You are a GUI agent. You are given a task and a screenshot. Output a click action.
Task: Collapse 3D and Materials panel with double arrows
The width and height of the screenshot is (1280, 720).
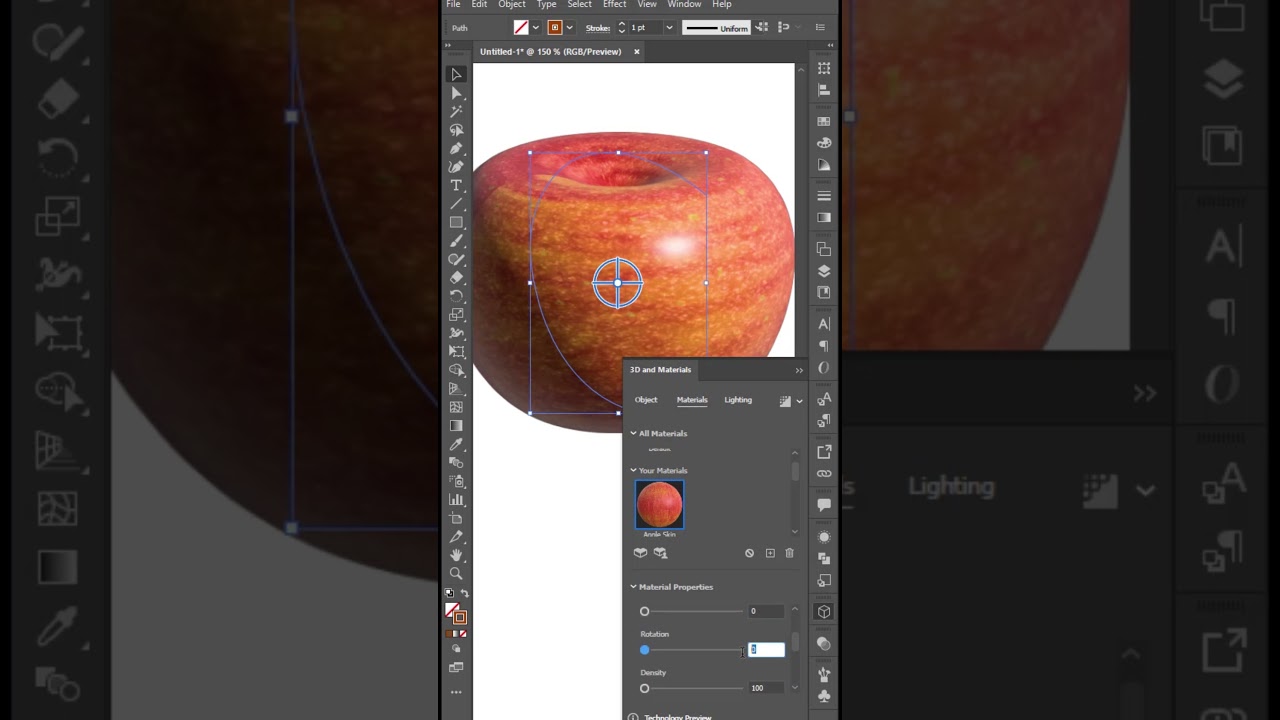coord(799,370)
